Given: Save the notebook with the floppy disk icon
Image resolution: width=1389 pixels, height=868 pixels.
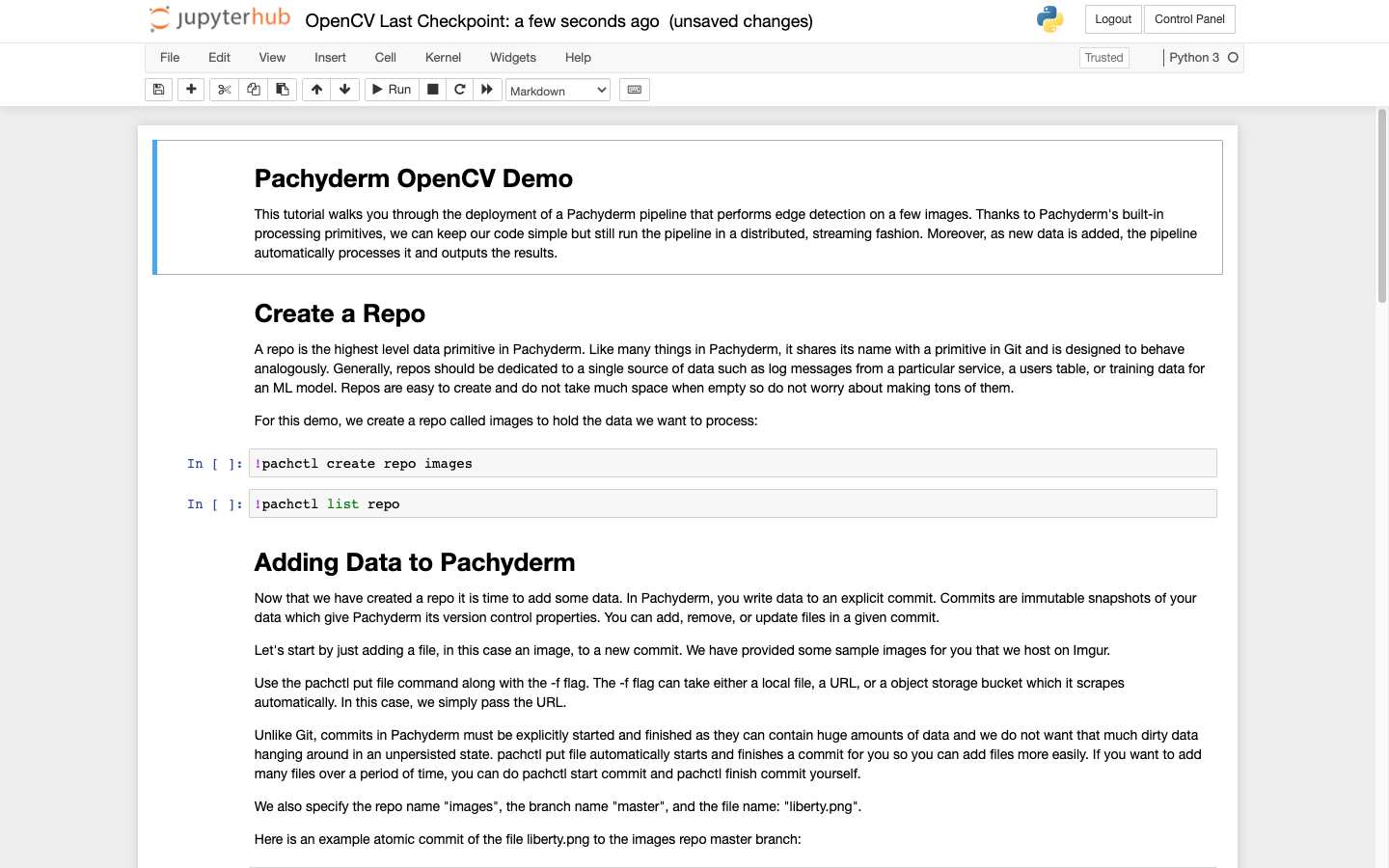Looking at the screenshot, I should click(x=159, y=90).
